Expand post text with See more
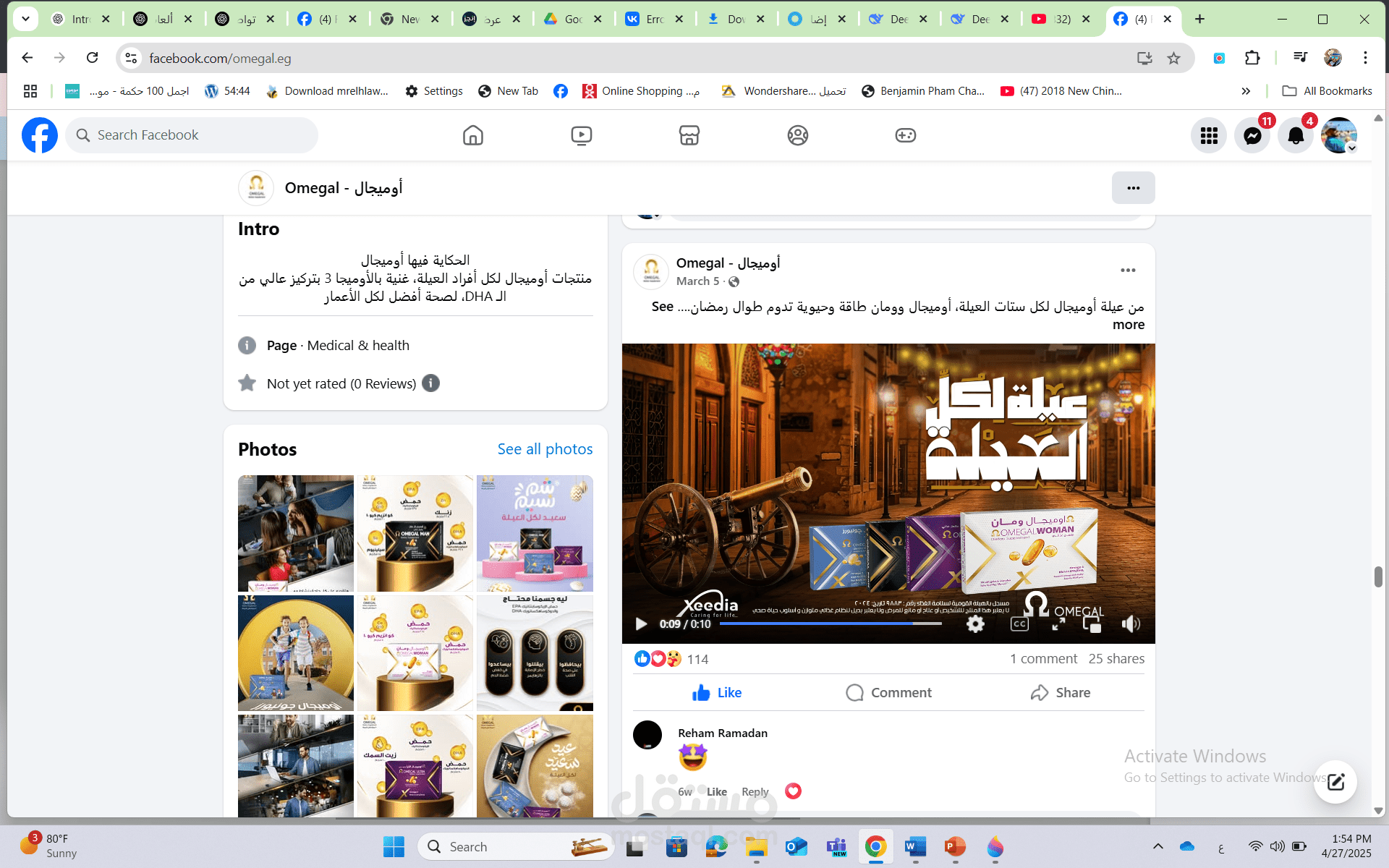This screenshot has height=868, width=1389. click(1128, 325)
